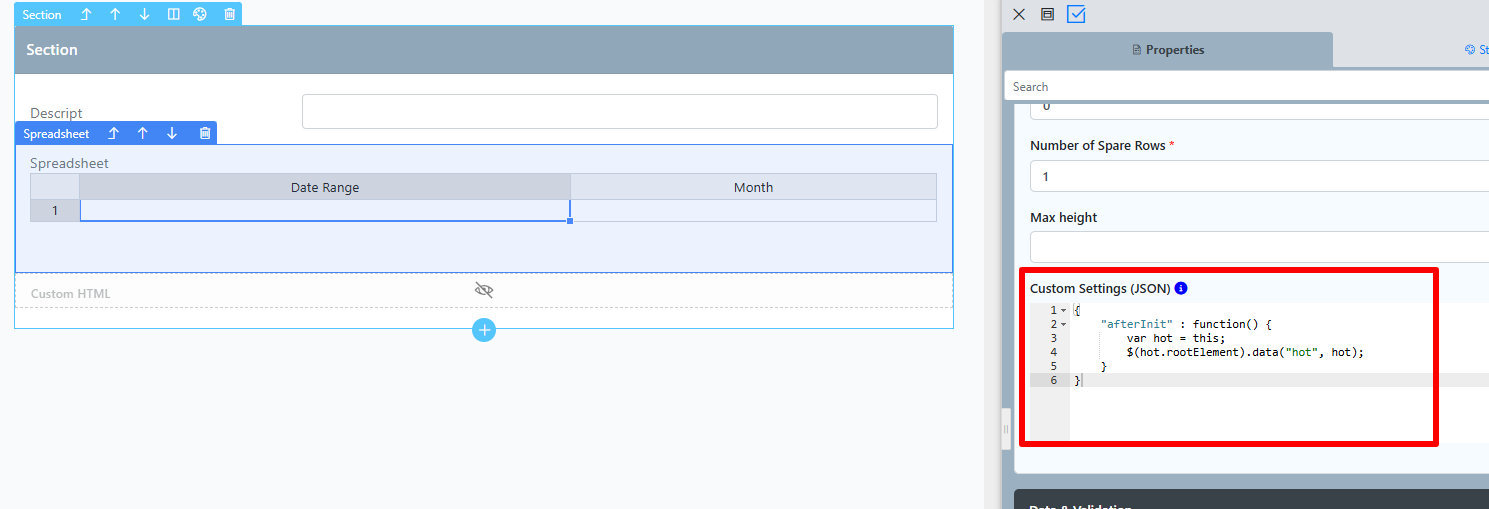Add a new element with the plus button
The height and width of the screenshot is (509, 1489).
(x=484, y=330)
